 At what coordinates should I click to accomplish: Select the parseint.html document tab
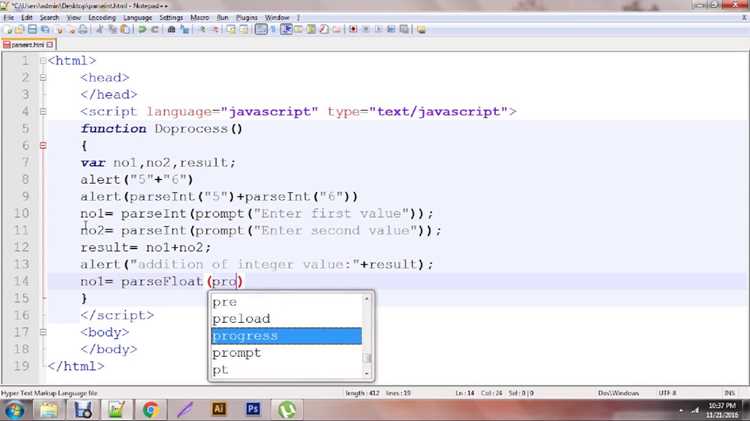pyautogui.click(x=27, y=44)
